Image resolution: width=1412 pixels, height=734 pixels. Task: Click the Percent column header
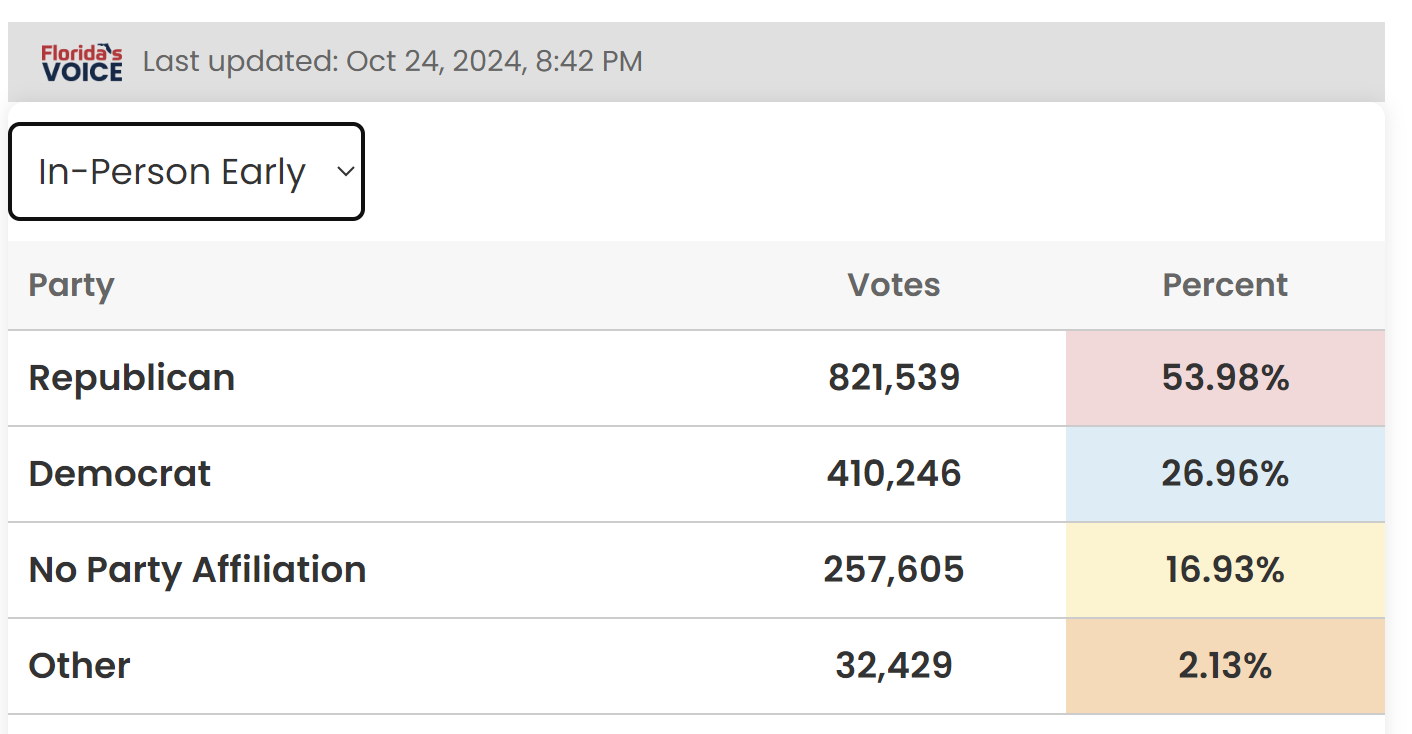[x=1225, y=285]
